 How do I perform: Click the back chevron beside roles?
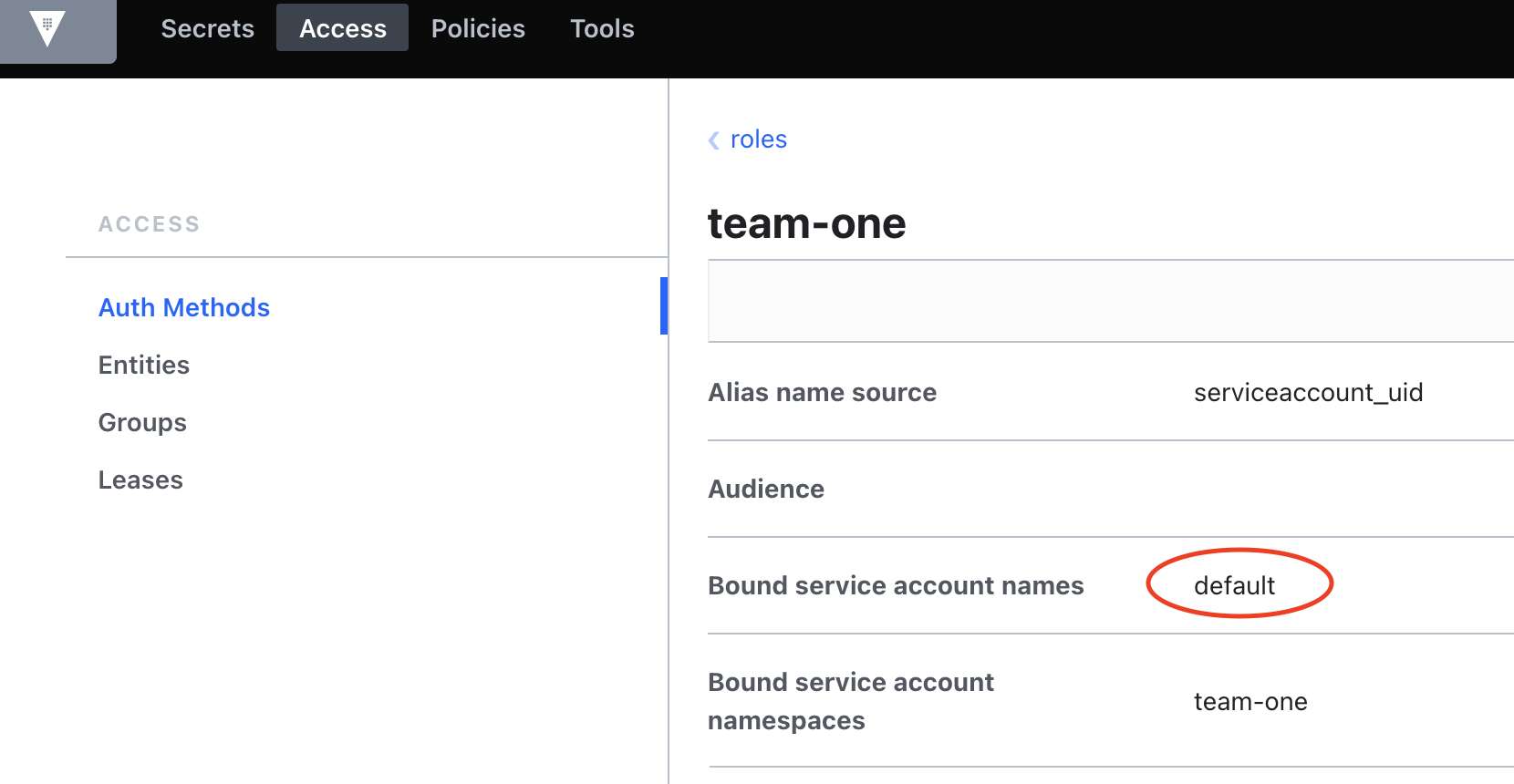(x=714, y=140)
